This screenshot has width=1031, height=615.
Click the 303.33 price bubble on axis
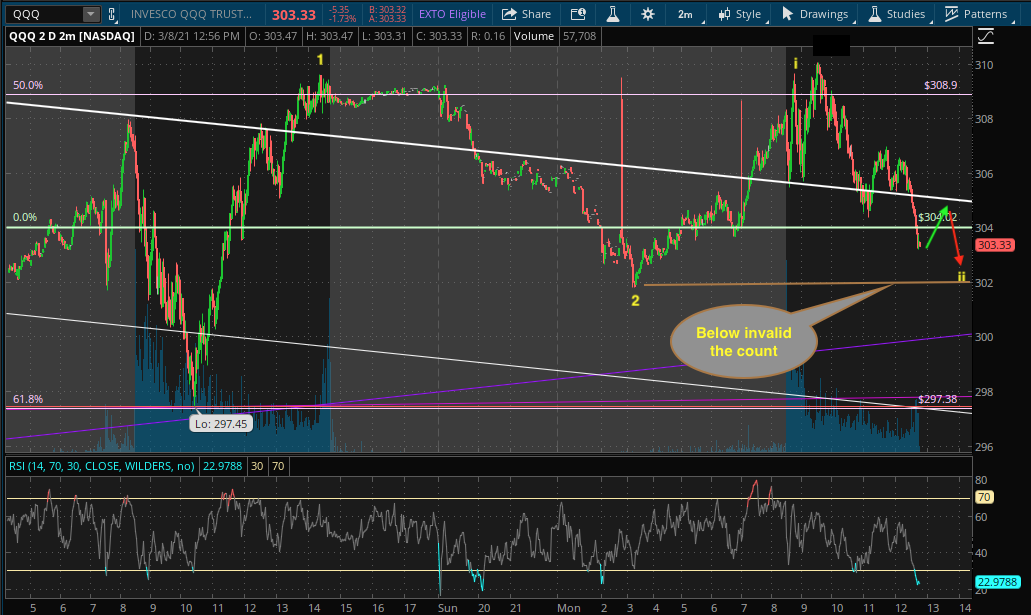click(994, 245)
